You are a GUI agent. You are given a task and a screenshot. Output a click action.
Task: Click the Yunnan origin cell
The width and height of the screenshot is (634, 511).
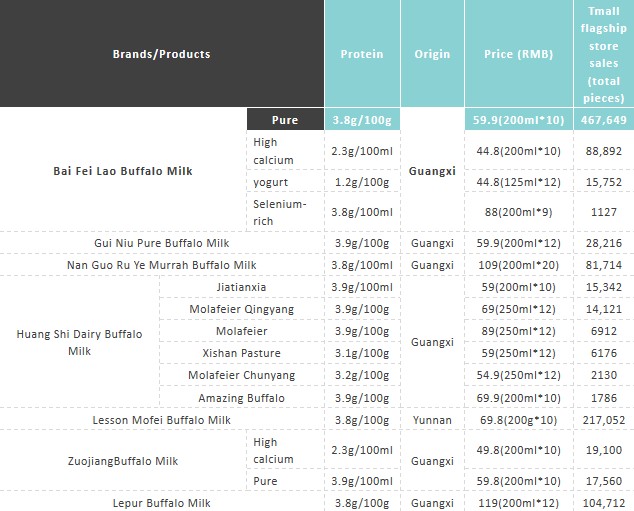click(432, 420)
